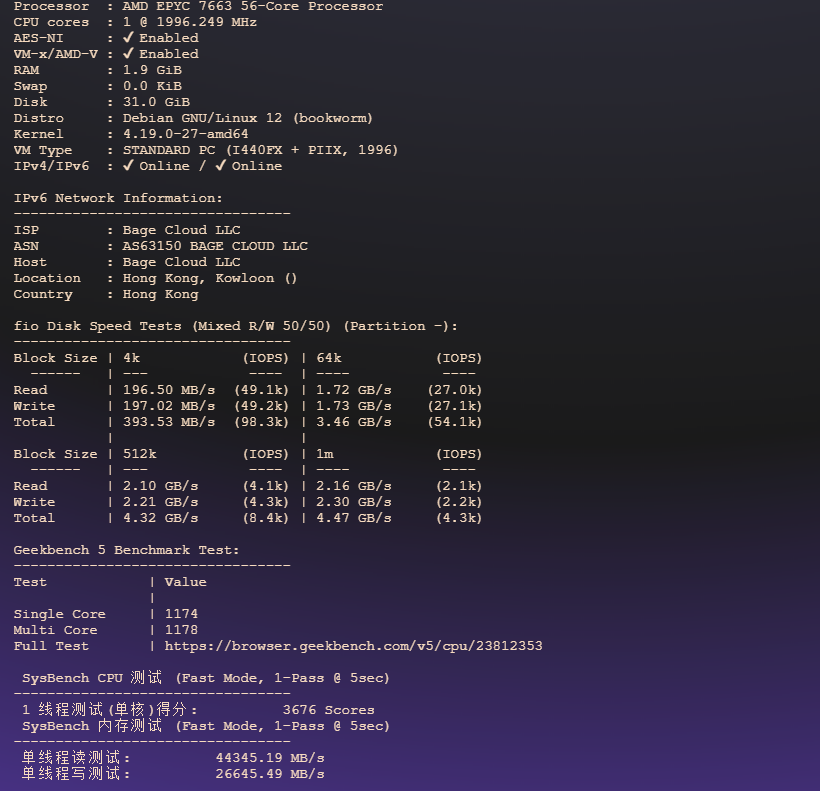The height and width of the screenshot is (791, 820).
Task: Click the 1m total speed 4.47 GB/s
Action: point(354,518)
